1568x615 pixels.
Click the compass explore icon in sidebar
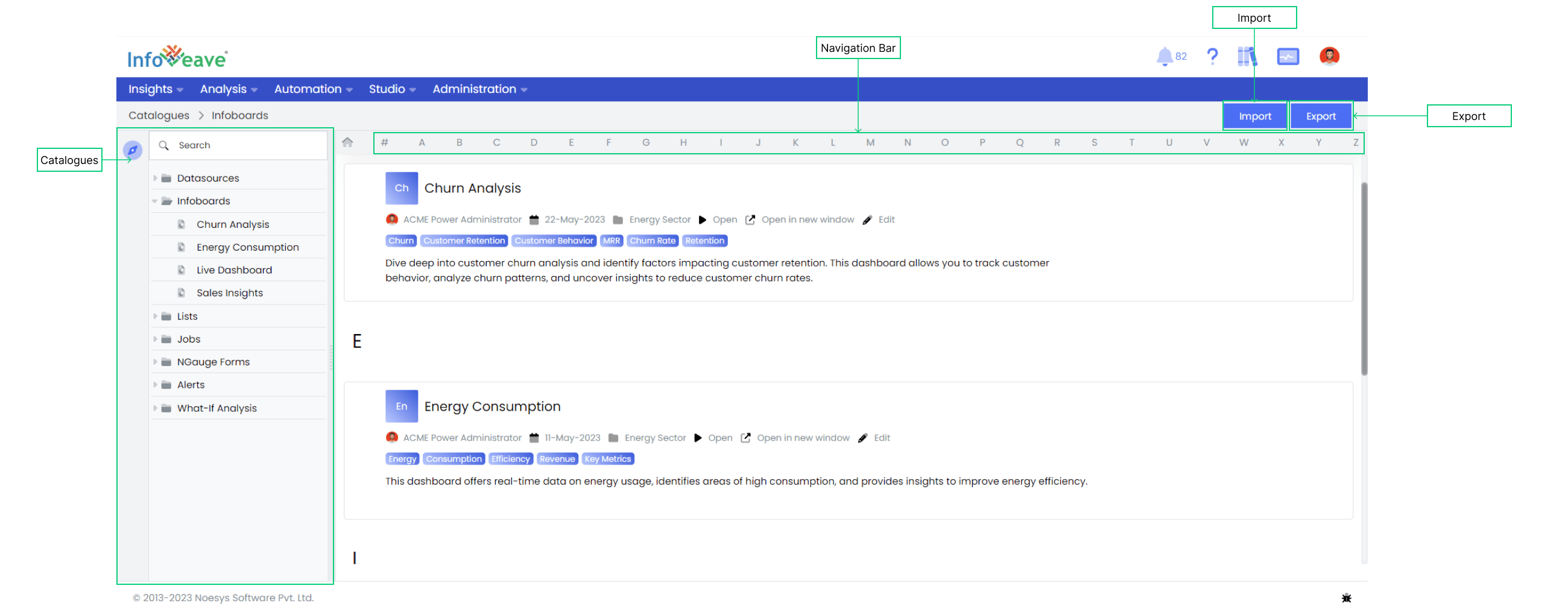132,150
